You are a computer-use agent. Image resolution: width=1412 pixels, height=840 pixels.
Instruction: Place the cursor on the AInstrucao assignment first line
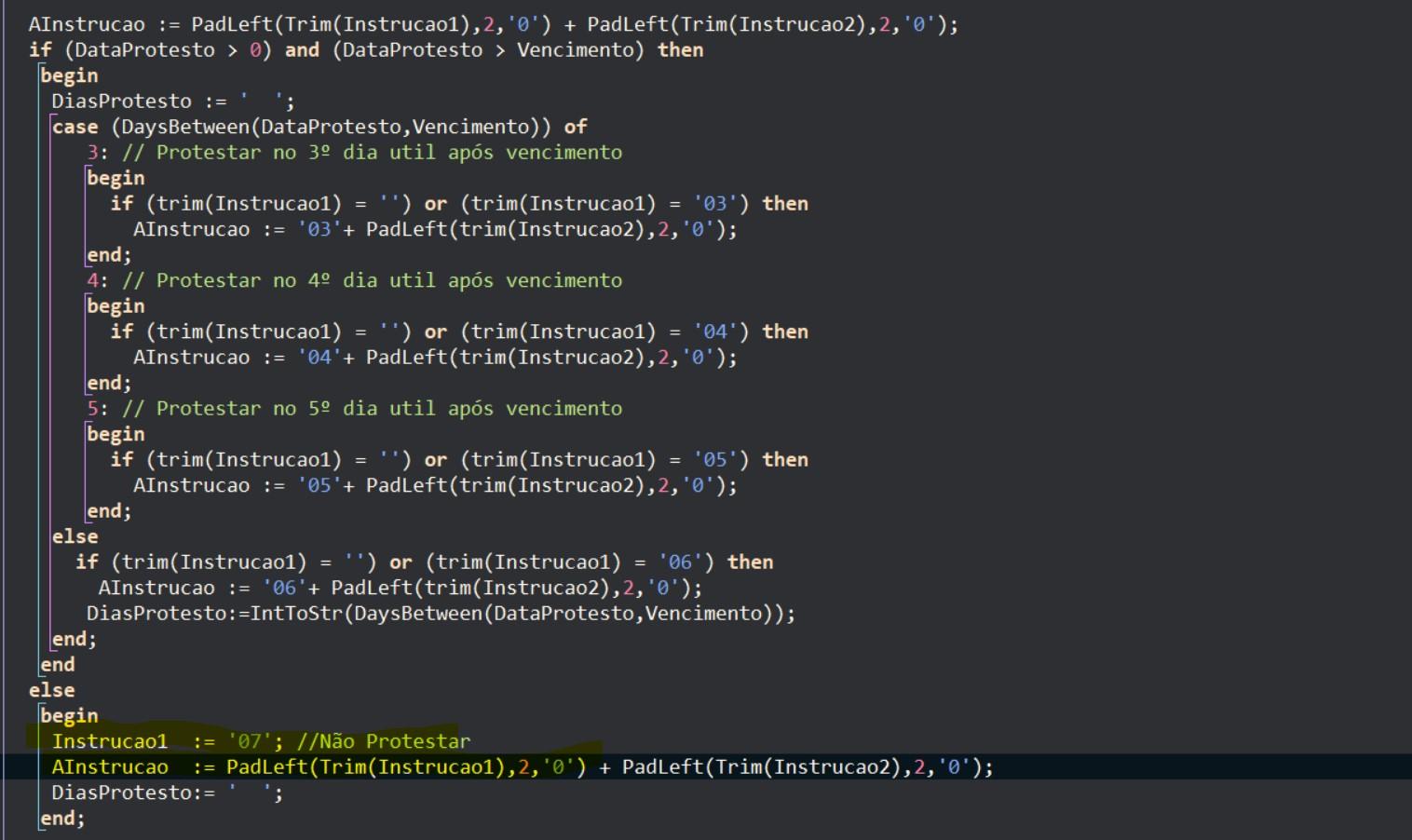[493, 24]
